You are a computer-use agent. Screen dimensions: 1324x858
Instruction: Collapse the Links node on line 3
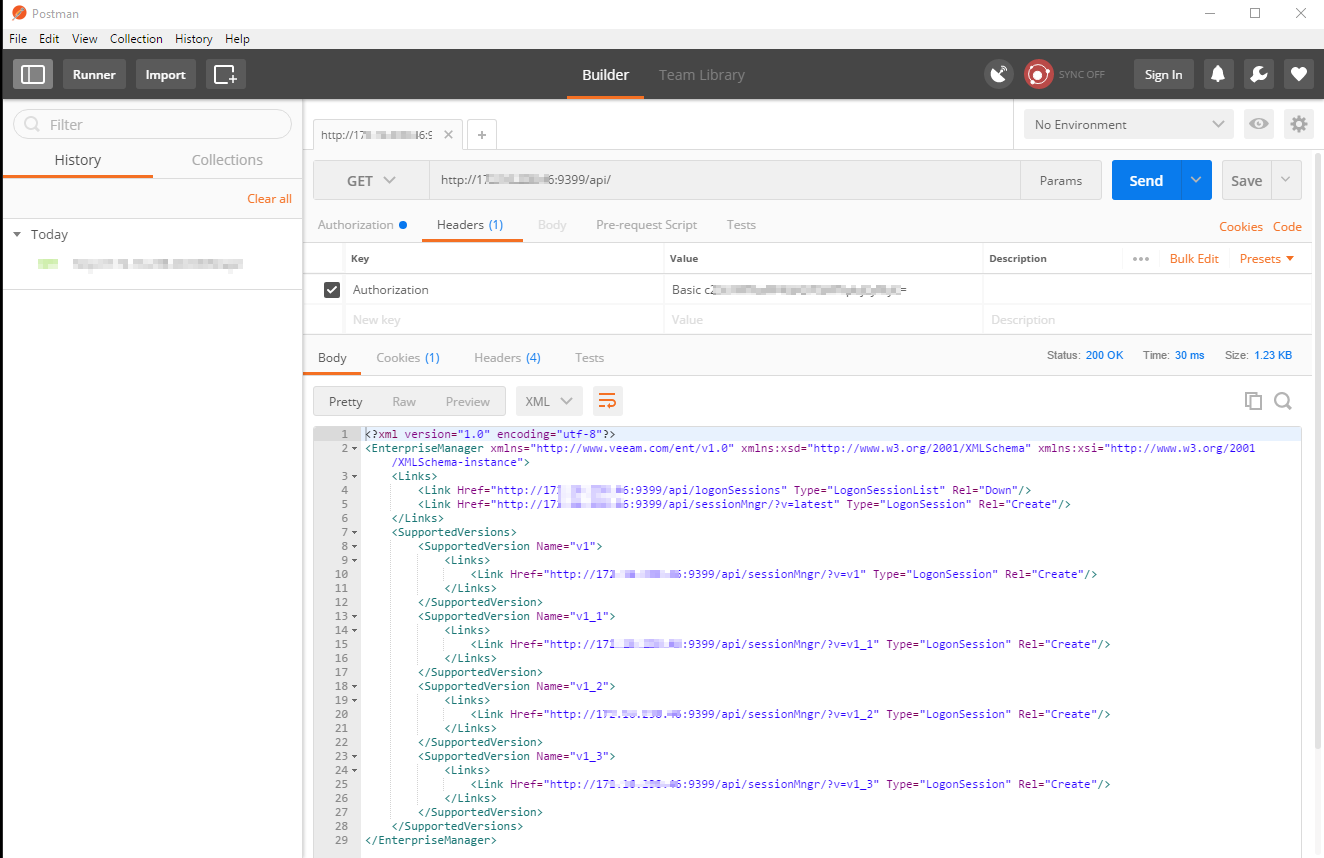pyautogui.click(x=357, y=477)
